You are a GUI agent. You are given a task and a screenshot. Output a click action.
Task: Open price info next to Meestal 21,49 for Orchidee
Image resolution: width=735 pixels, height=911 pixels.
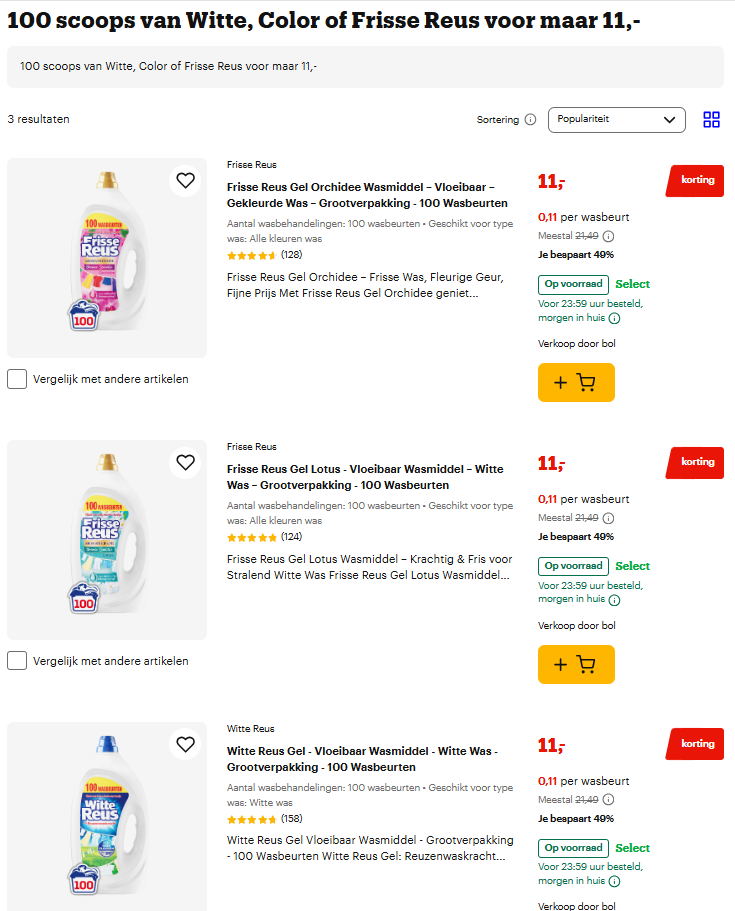click(x=608, y=238)
